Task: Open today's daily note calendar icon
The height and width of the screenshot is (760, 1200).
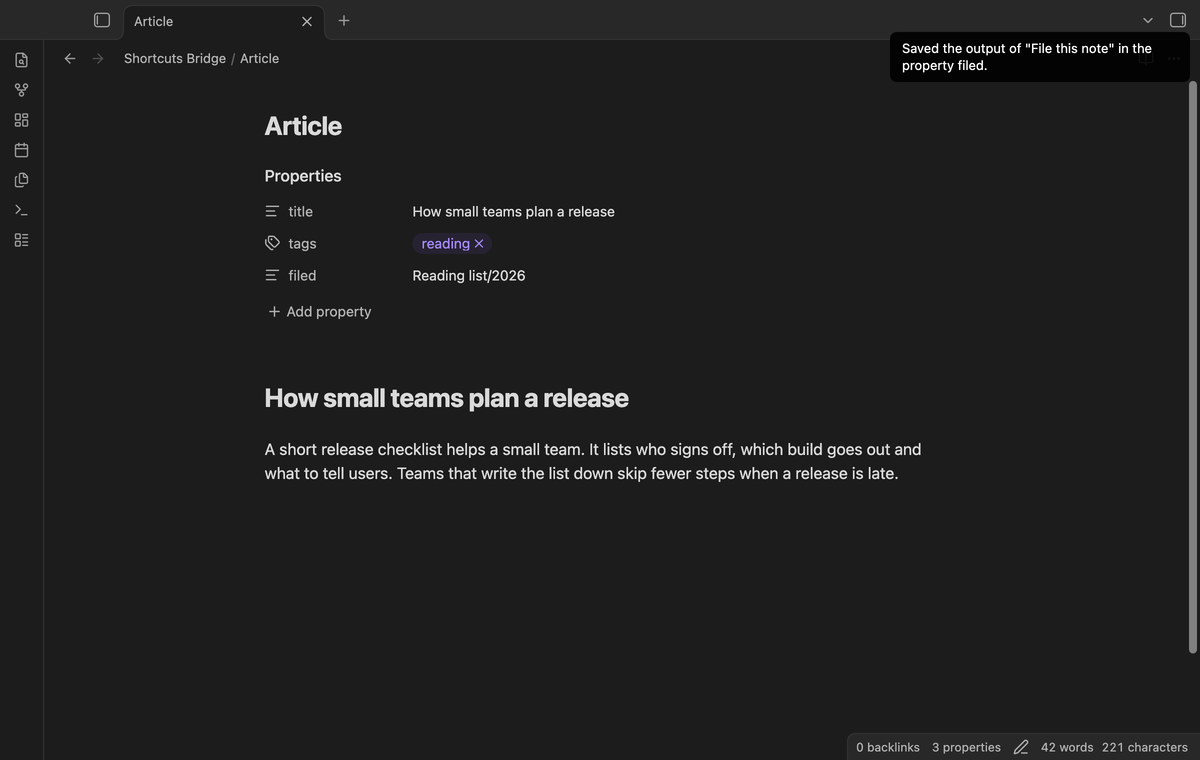Action: click(x=22, y=150)
